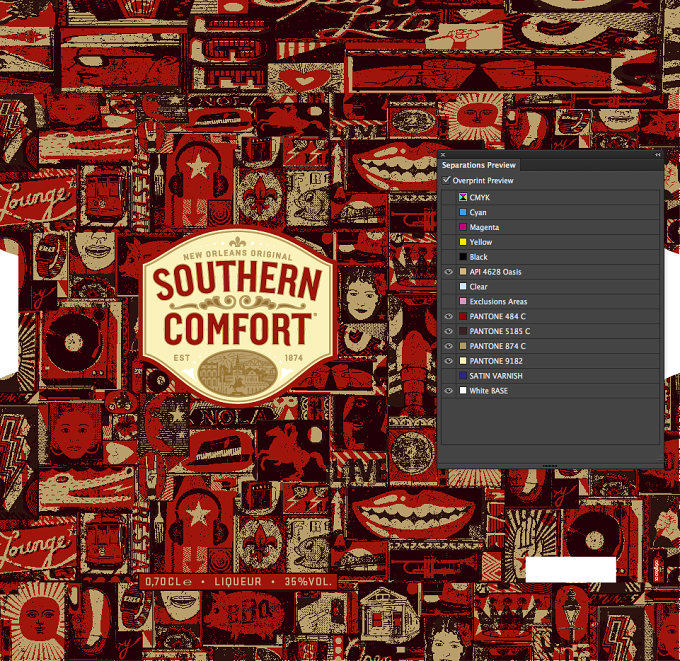Viewport: 680px width, 661px height.
Task: Close the Separations Preview panel
Action: (x=443, y=154)
